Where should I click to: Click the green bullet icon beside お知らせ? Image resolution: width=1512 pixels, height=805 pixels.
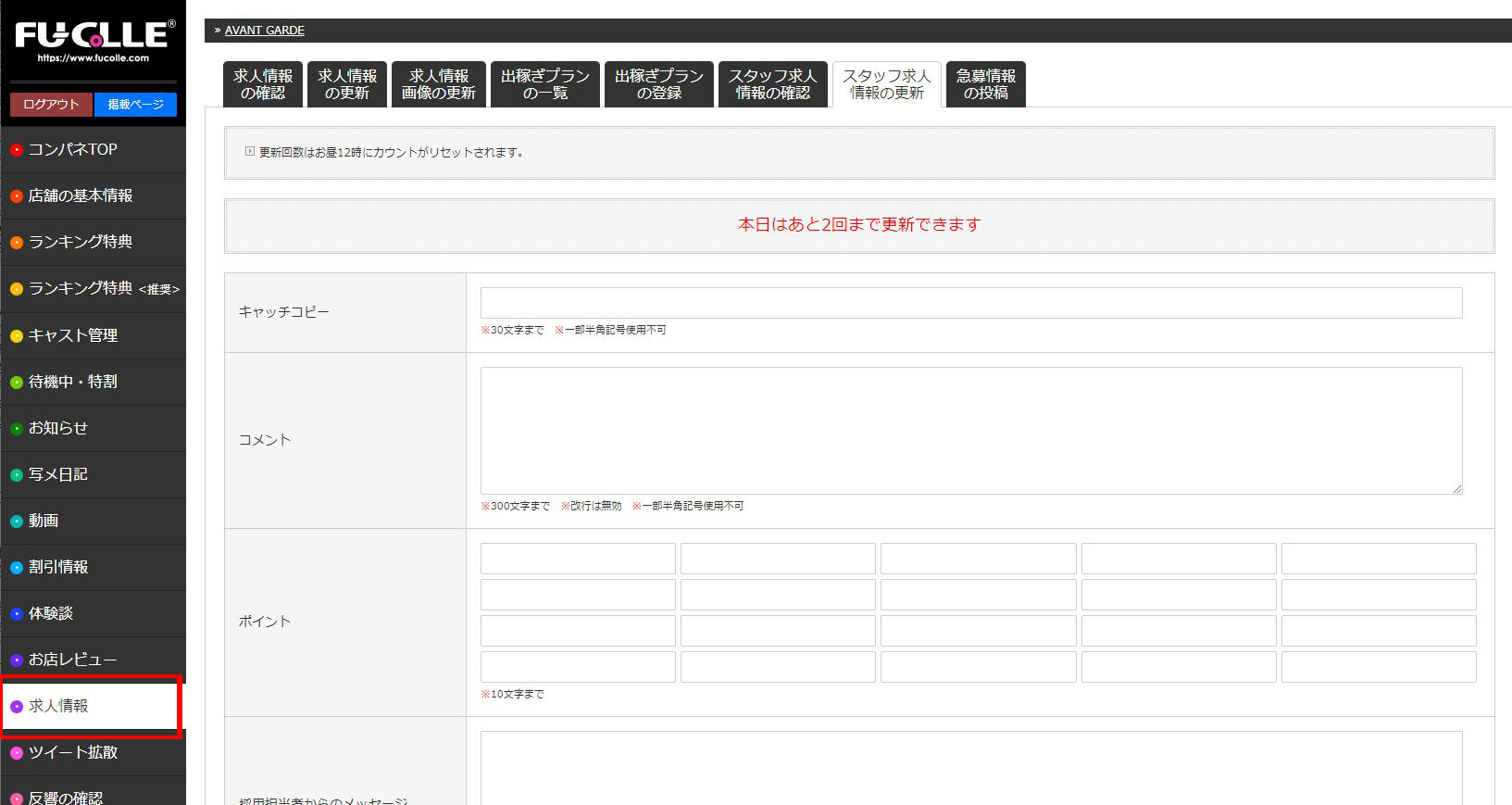(x=16, y=429)
